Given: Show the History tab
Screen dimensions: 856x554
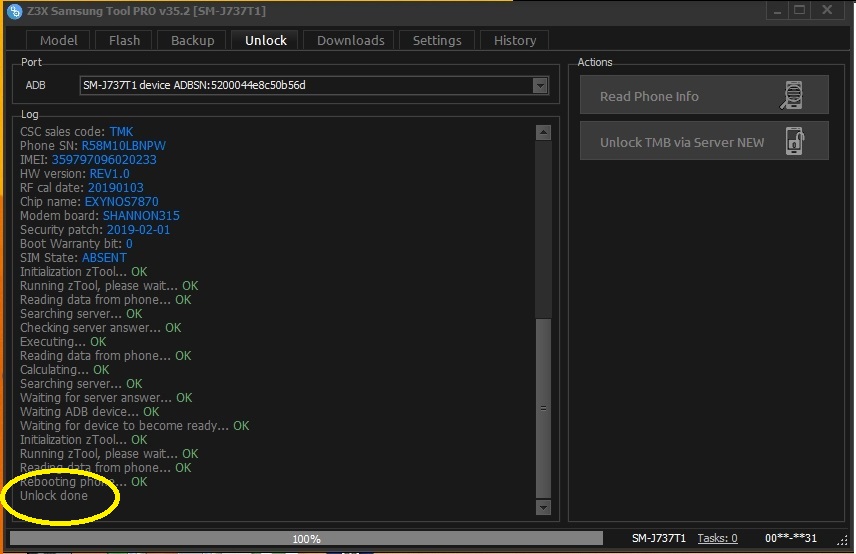Looking at the screenshot, I should [x=514, y=40].
